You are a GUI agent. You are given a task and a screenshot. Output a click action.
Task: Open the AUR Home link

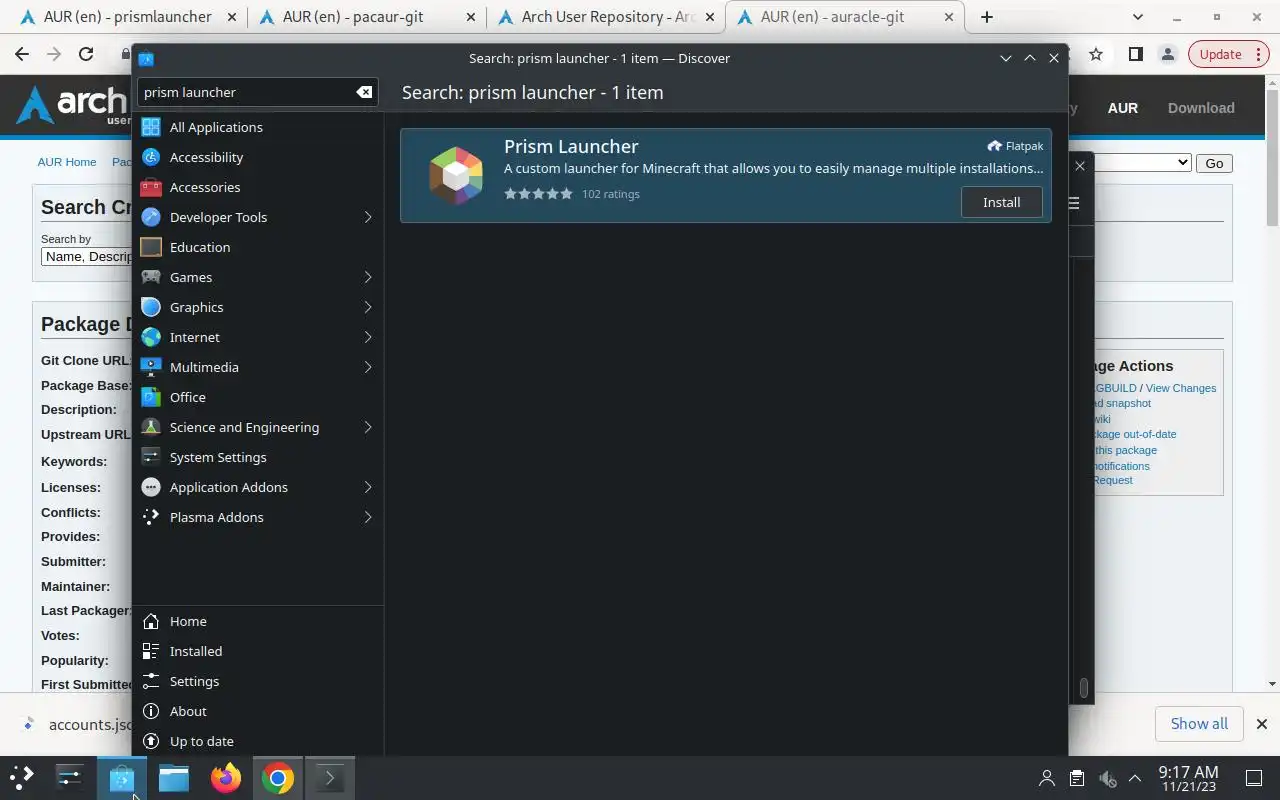tap(67, 162)
